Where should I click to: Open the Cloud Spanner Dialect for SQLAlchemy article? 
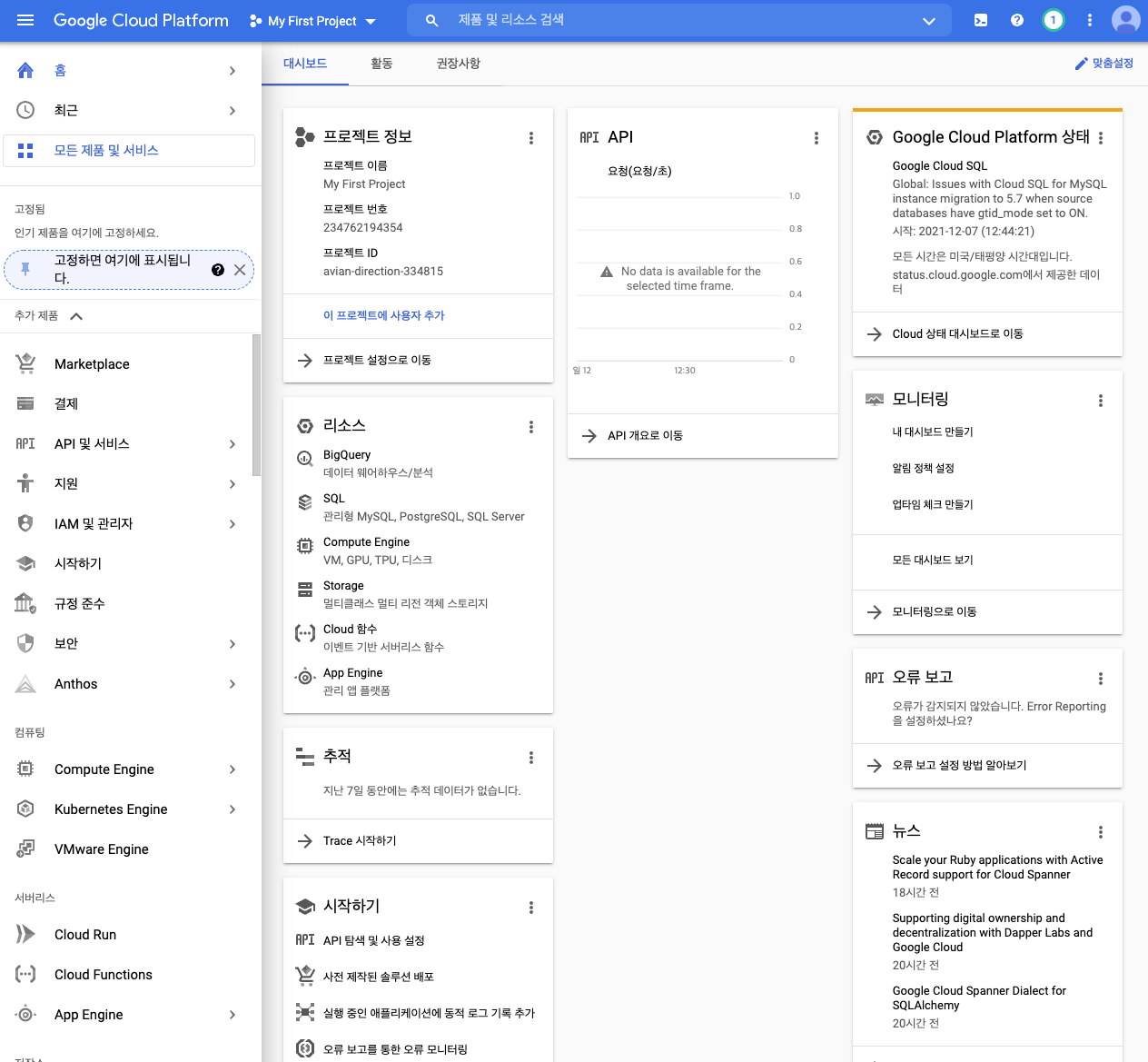[x=979, y=998]
